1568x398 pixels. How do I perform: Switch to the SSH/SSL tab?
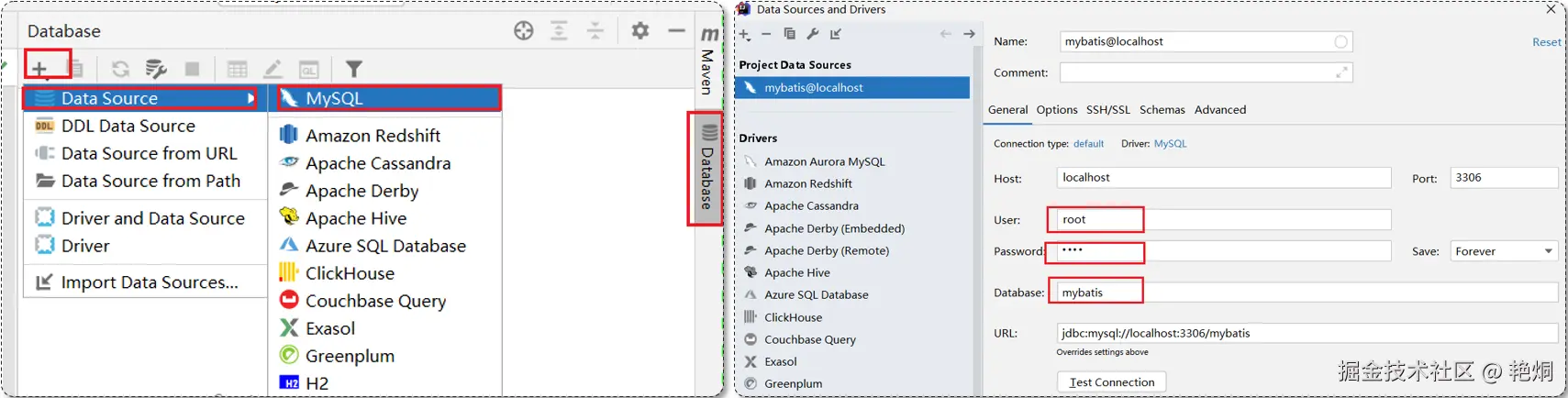click(1108, 110)
